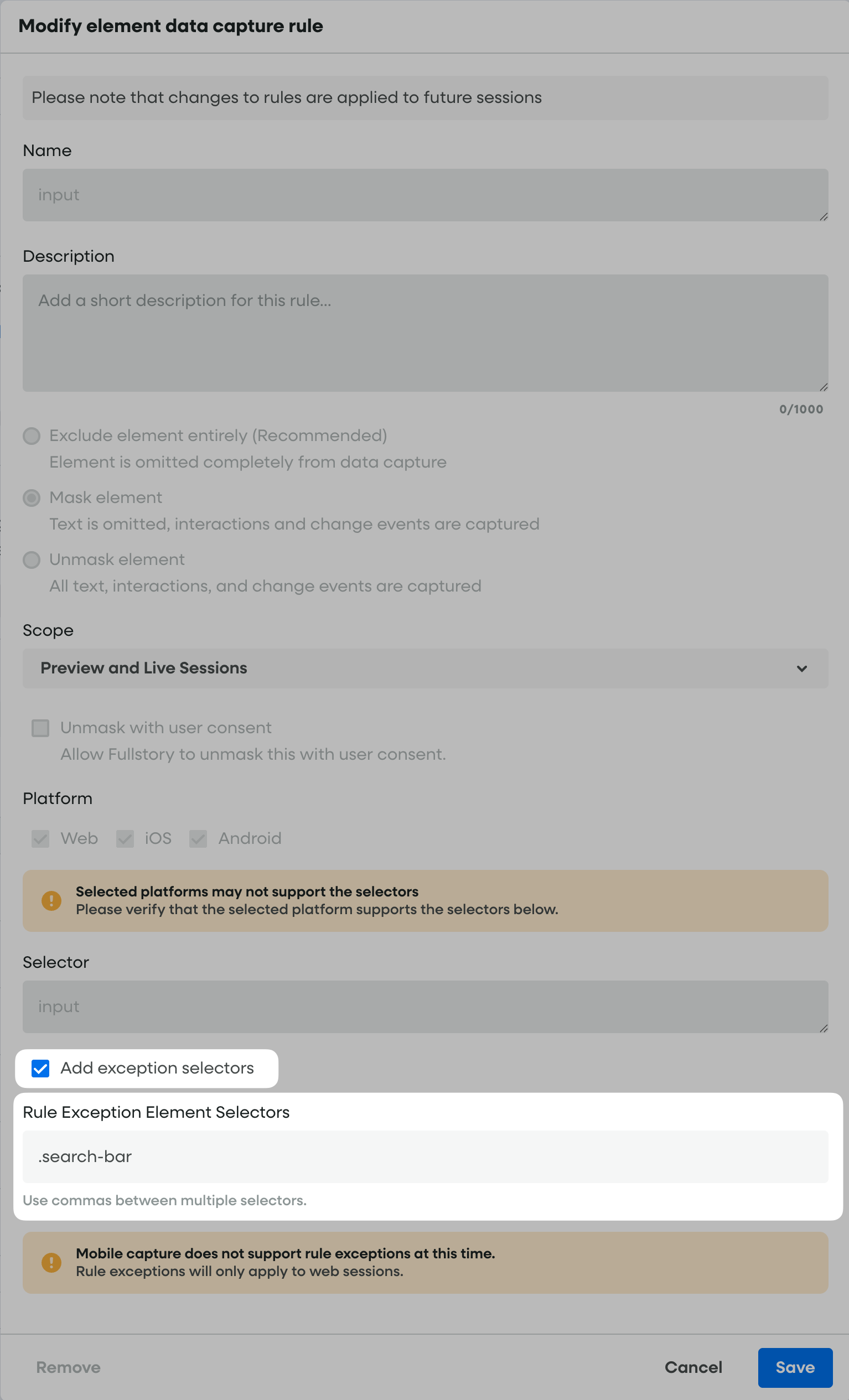
Task: Click the Save button
Action: (794, 1367)
